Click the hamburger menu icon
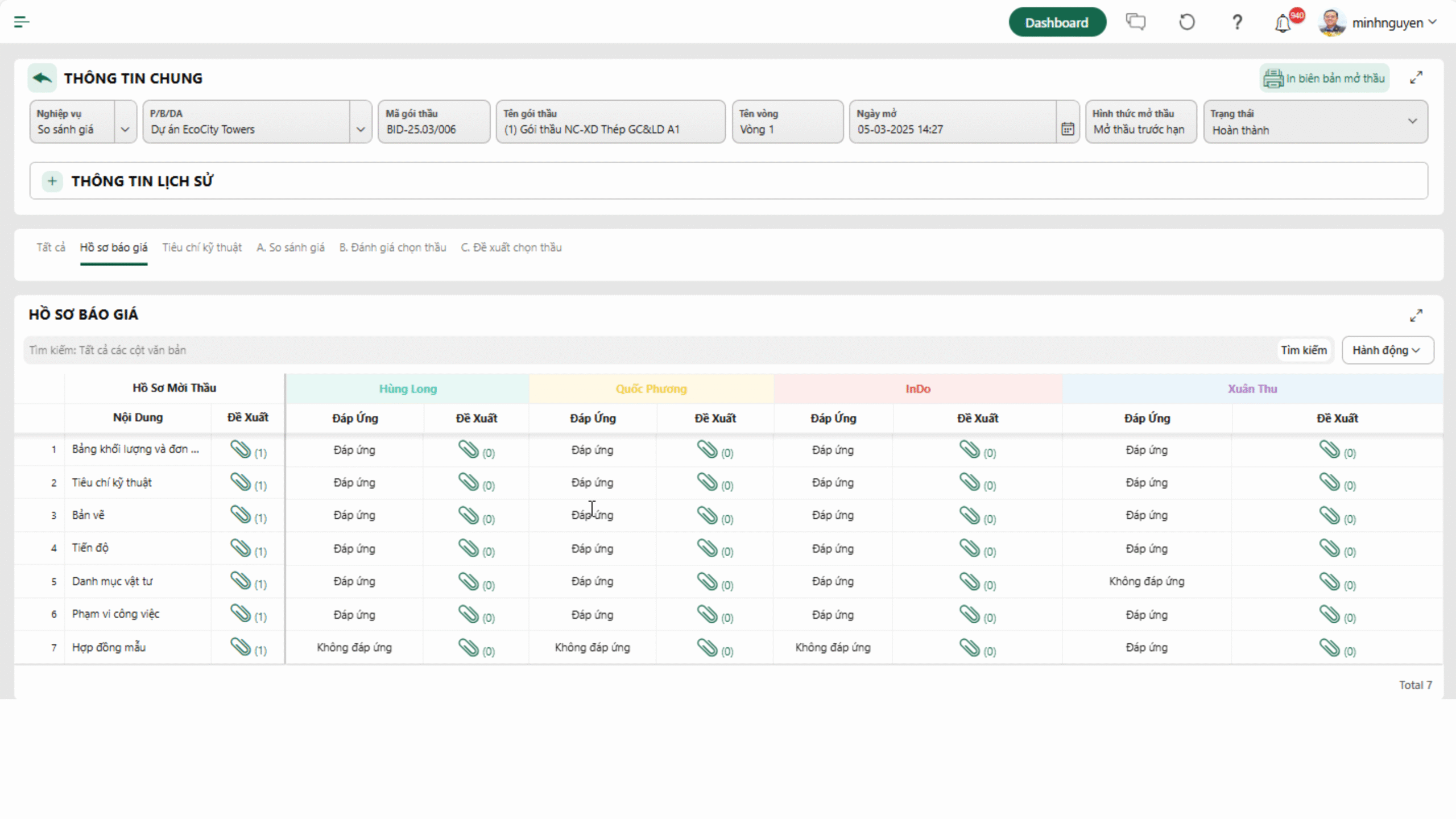The image size is (1456, 819). coord(22,22)
